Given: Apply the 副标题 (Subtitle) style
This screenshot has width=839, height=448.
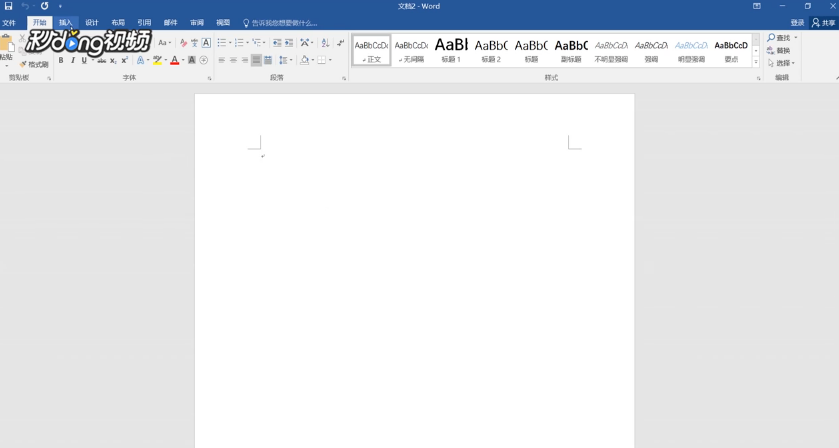Looking at the screenshot, I should pyautogui.click(x=571, y=51).
